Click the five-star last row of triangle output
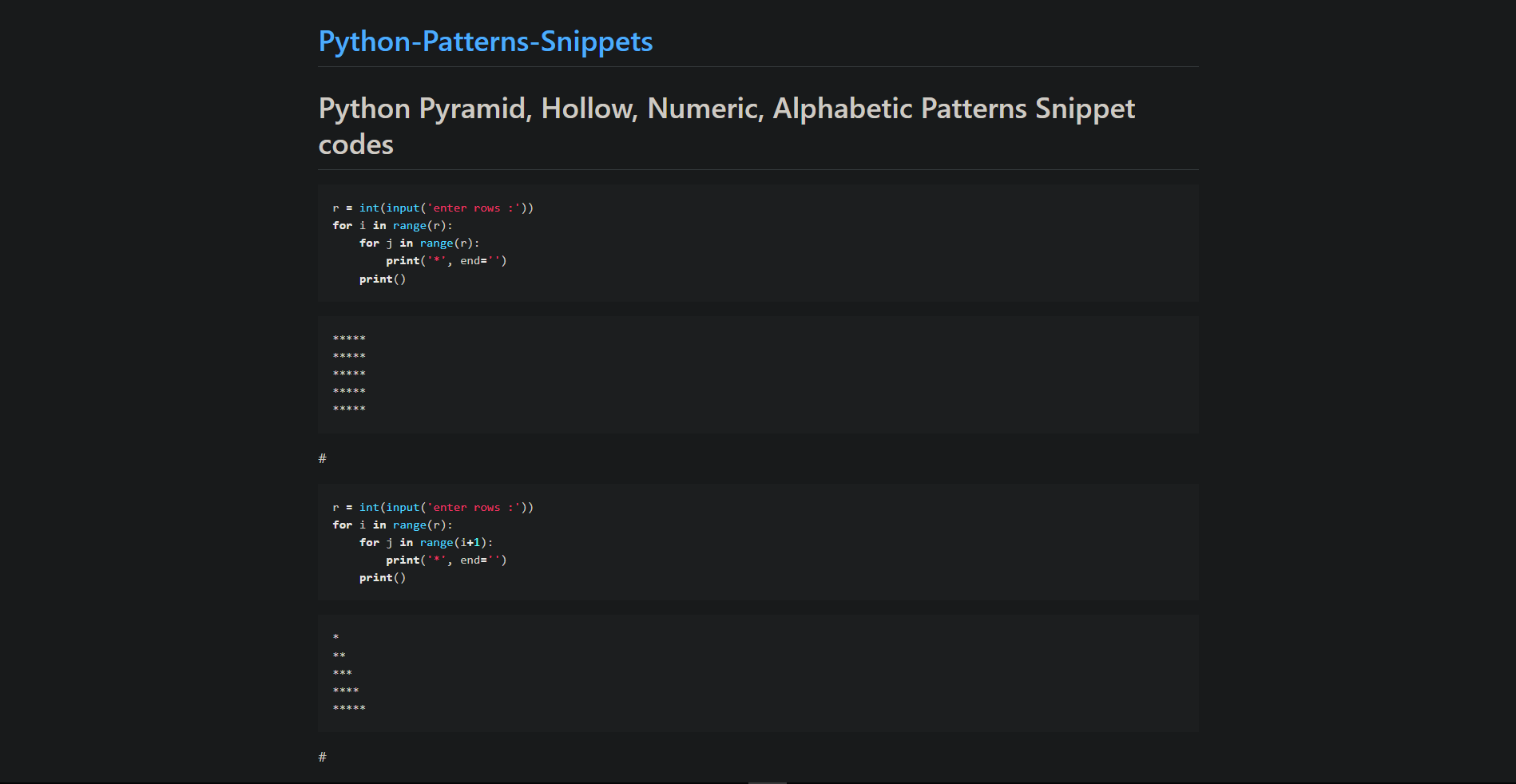1516x784 pixels. tap(349, 708)
